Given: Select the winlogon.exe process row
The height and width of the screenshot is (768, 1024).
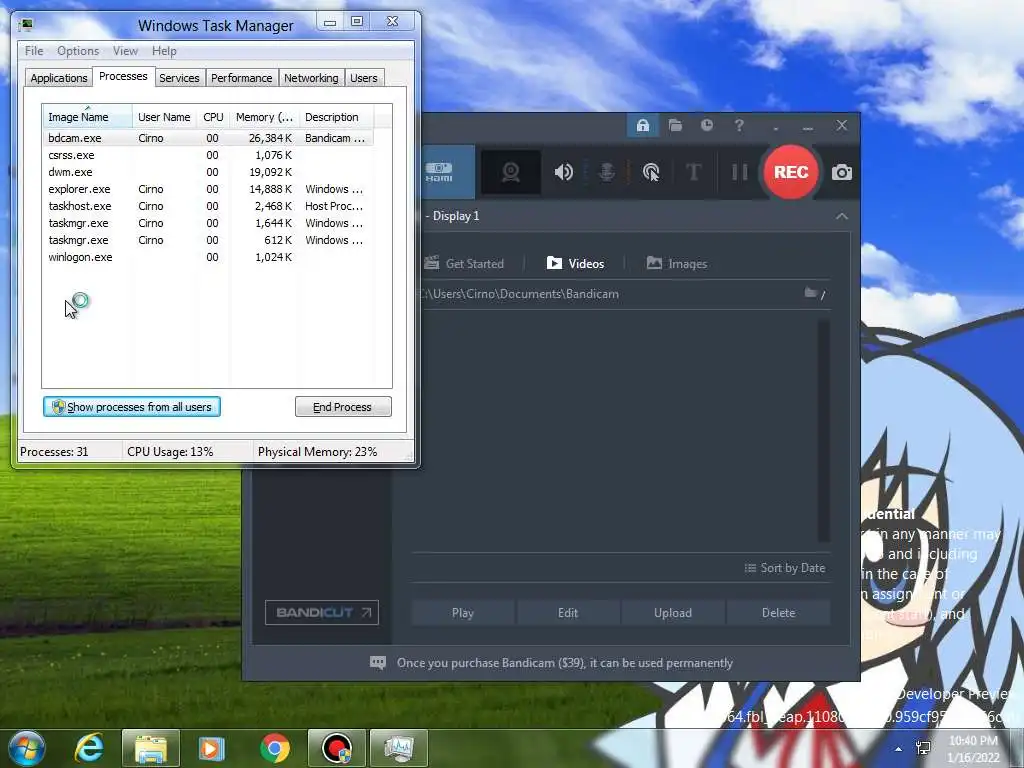Looking at the screenshot, I should [x=208, y=257].
